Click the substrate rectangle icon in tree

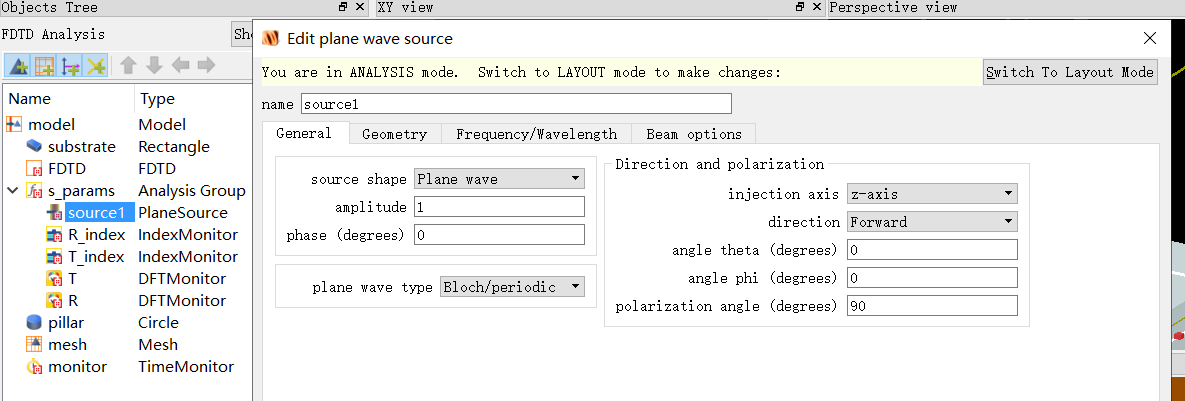coord(34,147)
